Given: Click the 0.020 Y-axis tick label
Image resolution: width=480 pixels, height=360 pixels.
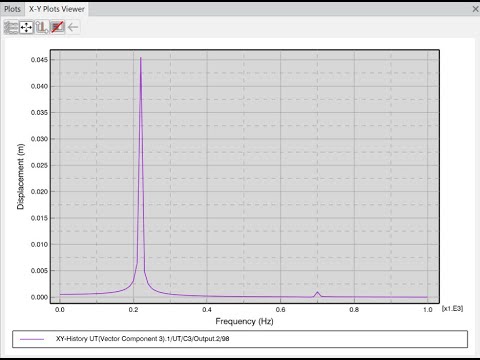Looking at the screenshot, I should (39, 192).
